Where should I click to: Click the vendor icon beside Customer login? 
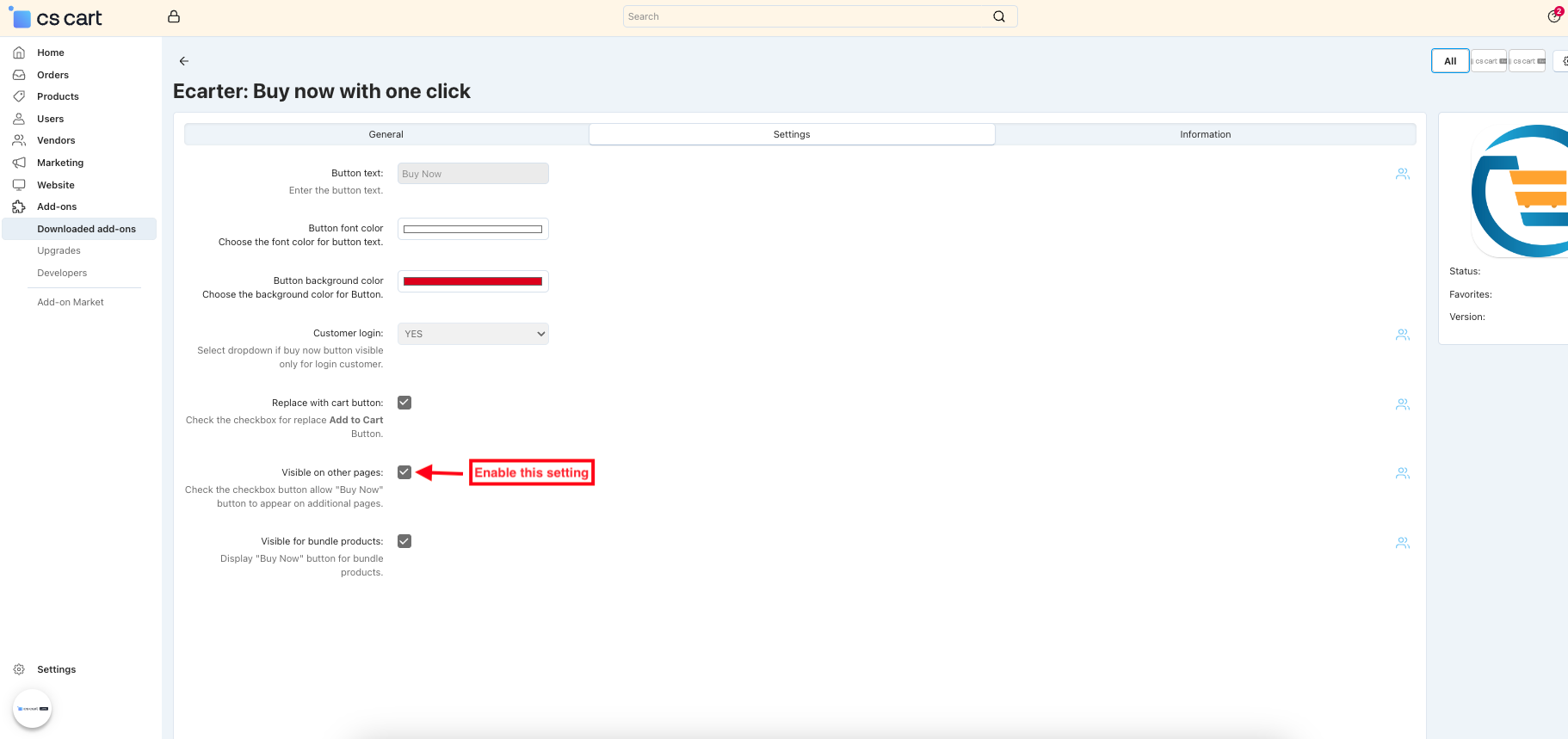click(1402, 335)
